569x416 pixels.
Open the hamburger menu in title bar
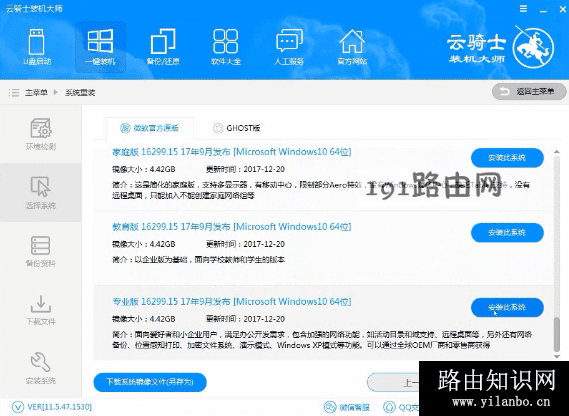coord(523,9)
